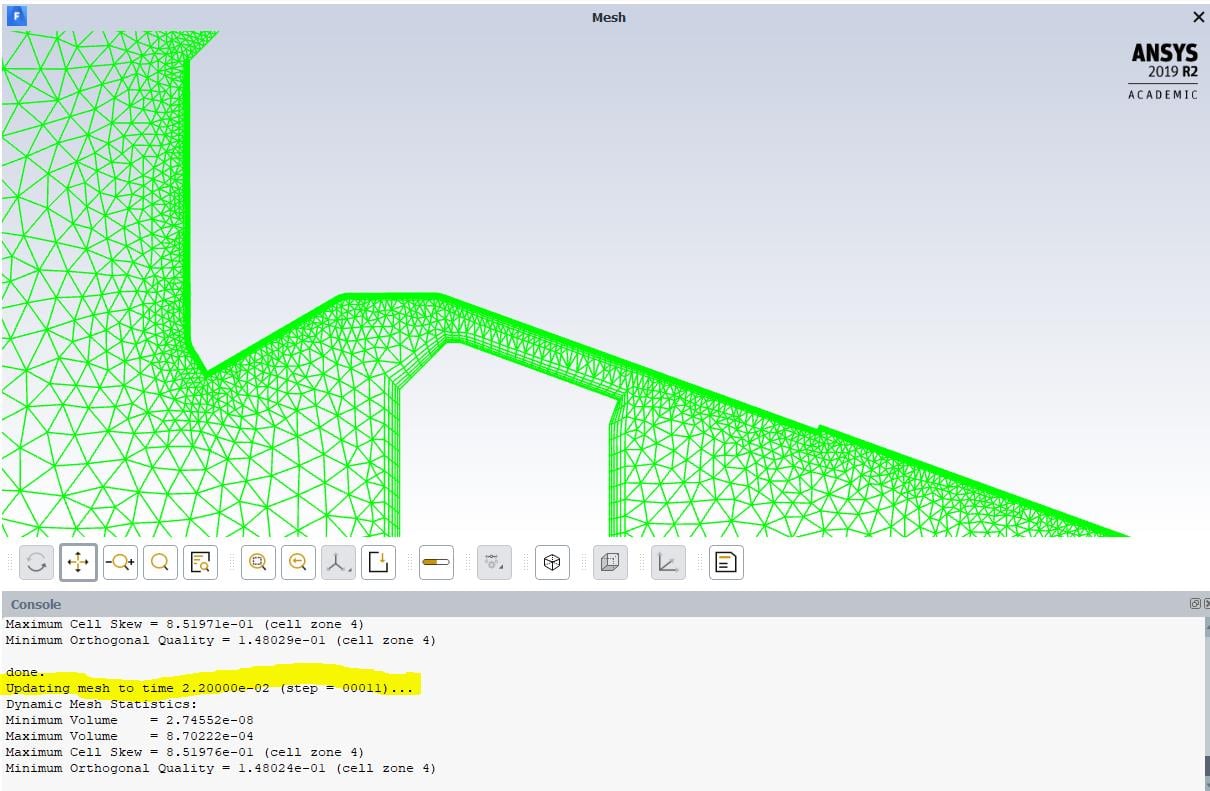Click the isometric cube view icon
Screen dimensions: 1210x791
[552, 563]
